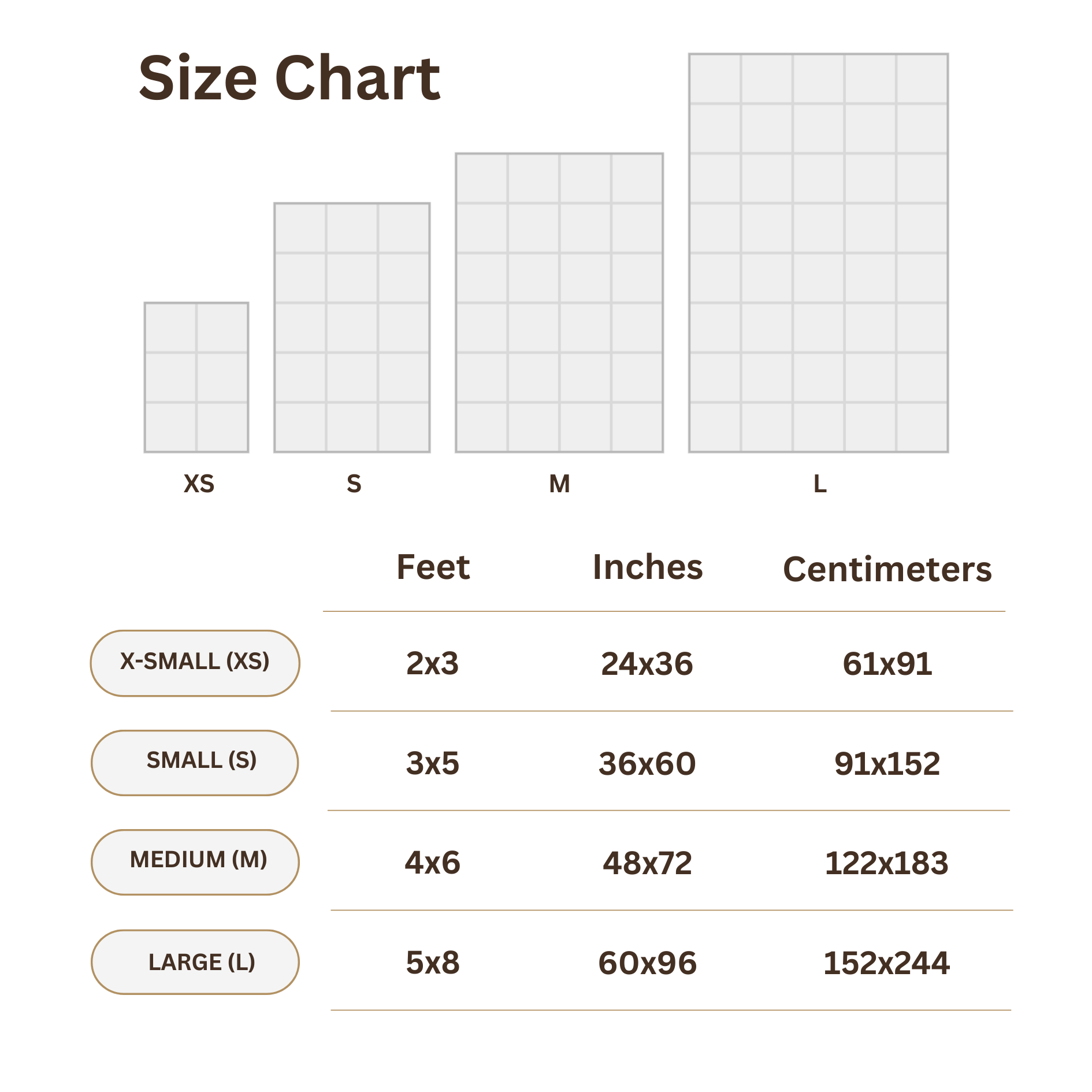Select the 36x60 inches value
Screen dimensions: 1092x1092
[647, 763]
